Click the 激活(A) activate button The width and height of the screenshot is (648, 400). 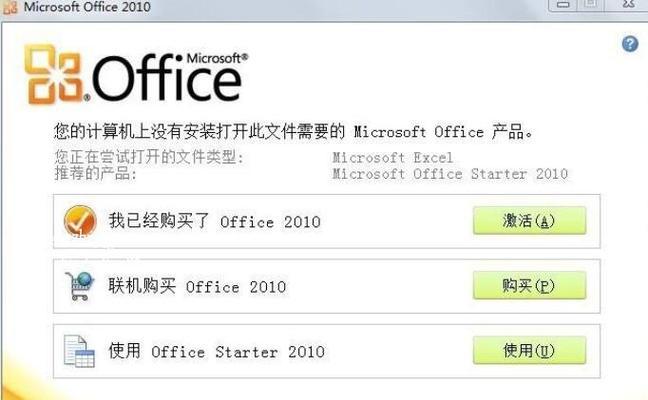coord(529,221)
